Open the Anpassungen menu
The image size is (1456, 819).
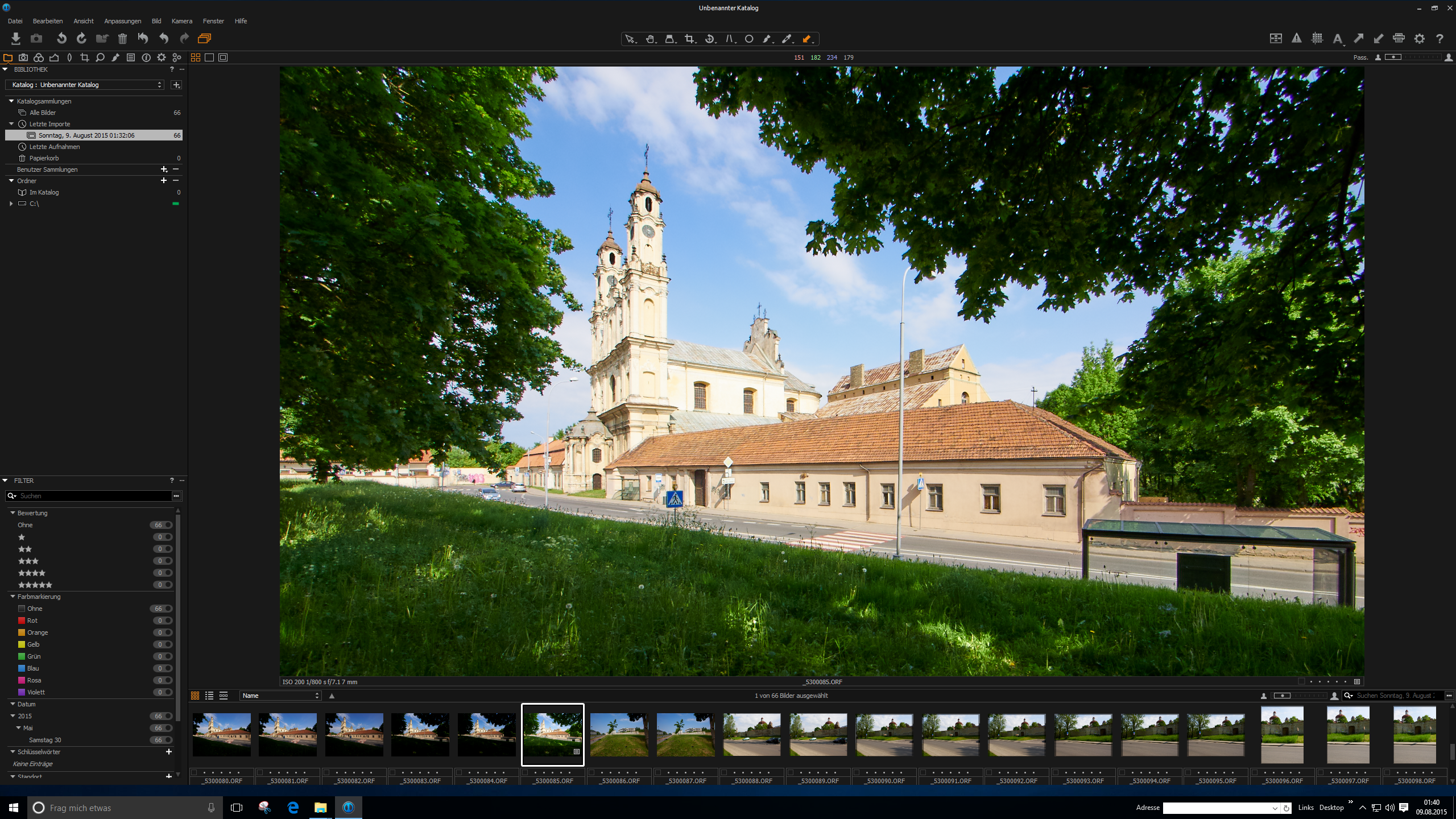click(x=122, y=21)
